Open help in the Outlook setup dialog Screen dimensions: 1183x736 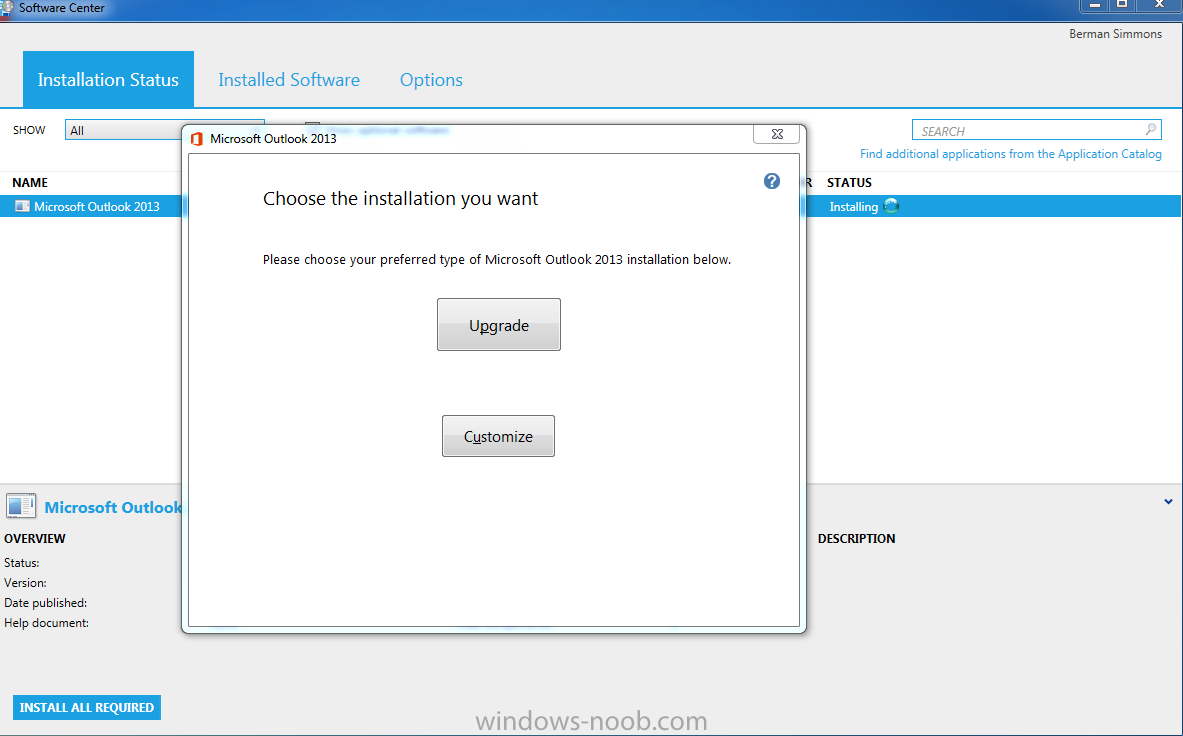click(771, 181)
